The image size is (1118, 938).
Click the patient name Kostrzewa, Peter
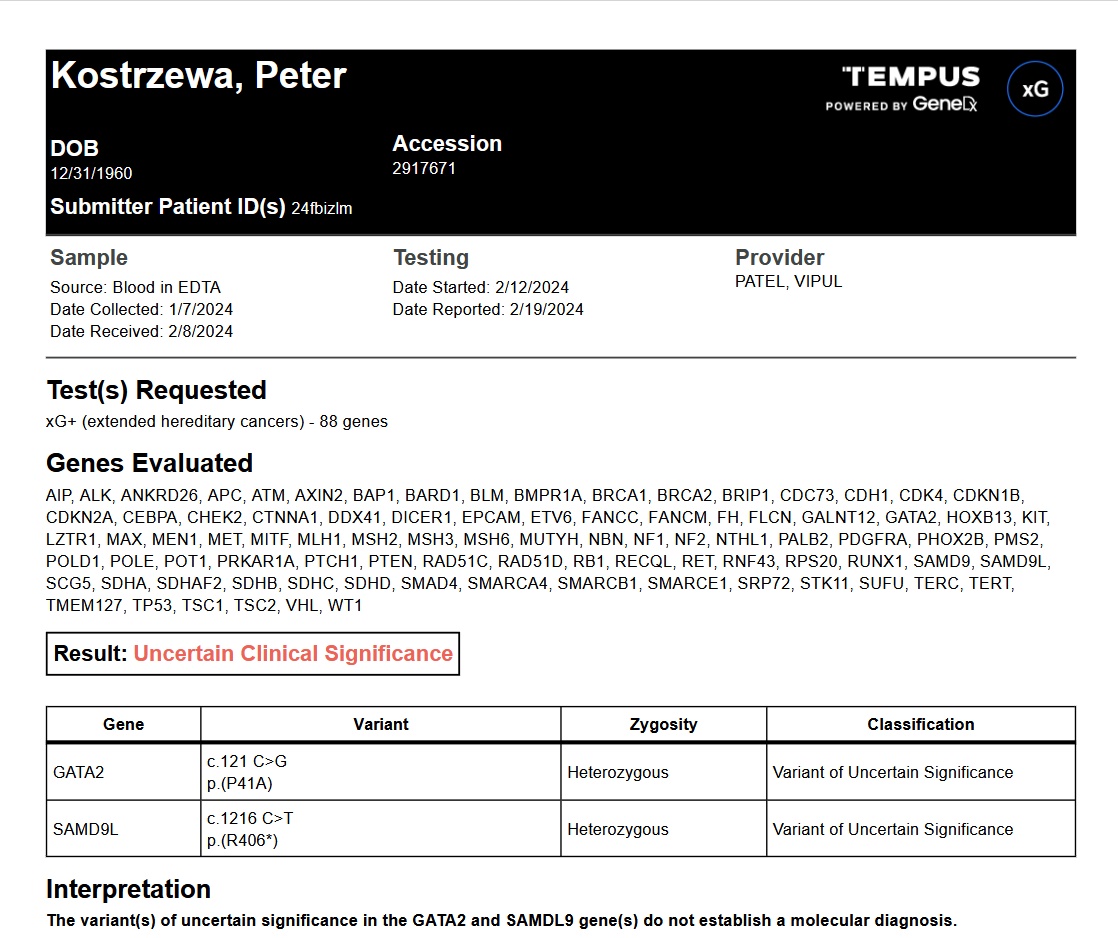(x=199, y=75)
